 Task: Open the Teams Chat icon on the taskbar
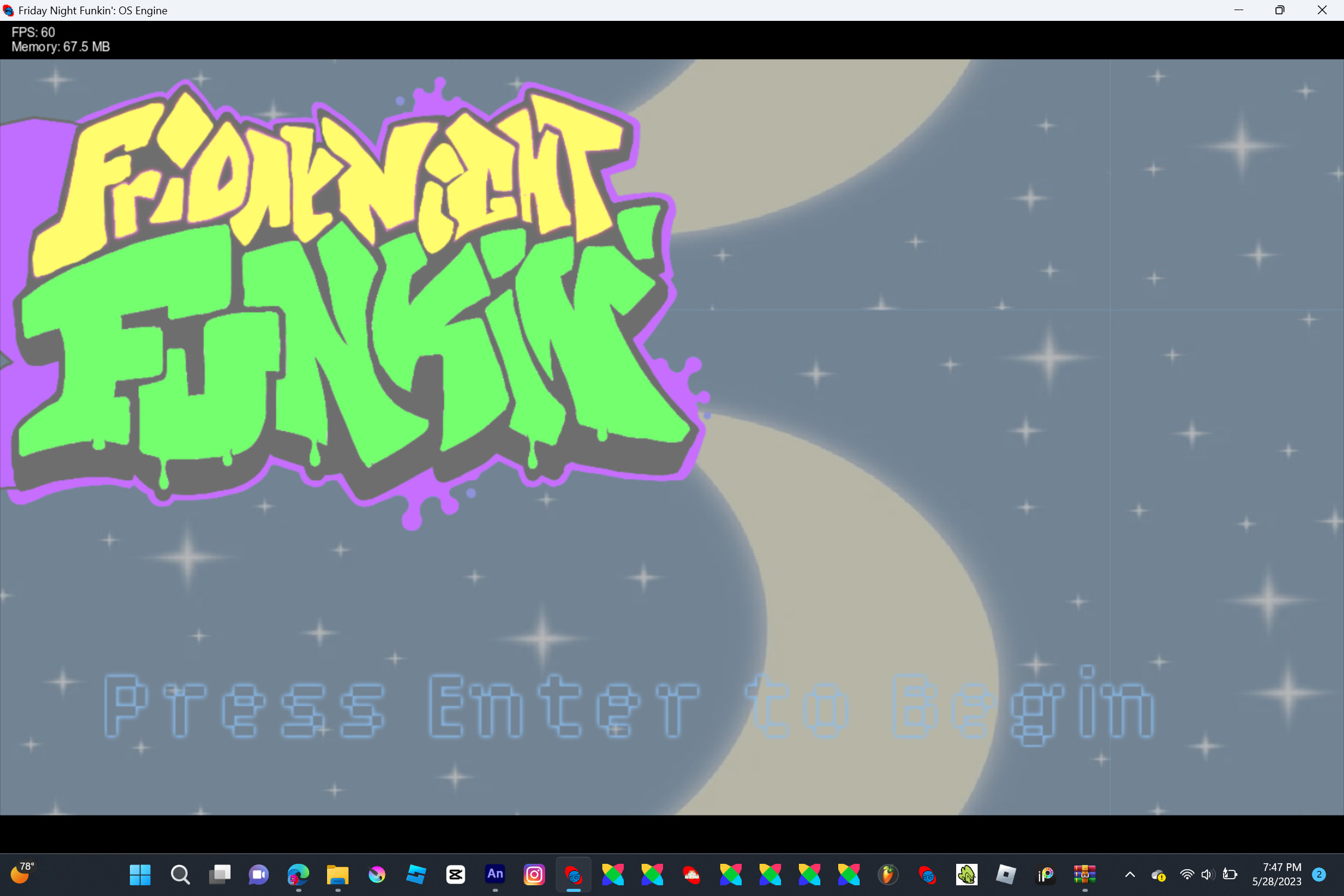pos(259,875)
